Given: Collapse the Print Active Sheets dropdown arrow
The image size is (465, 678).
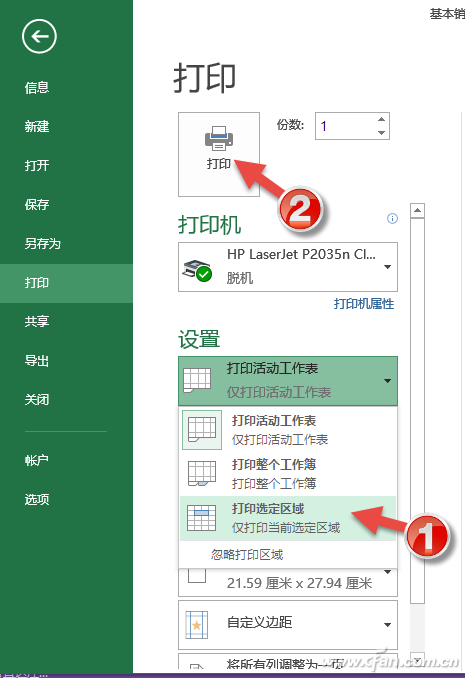Looking at the screenshot, I should (388, 381).
